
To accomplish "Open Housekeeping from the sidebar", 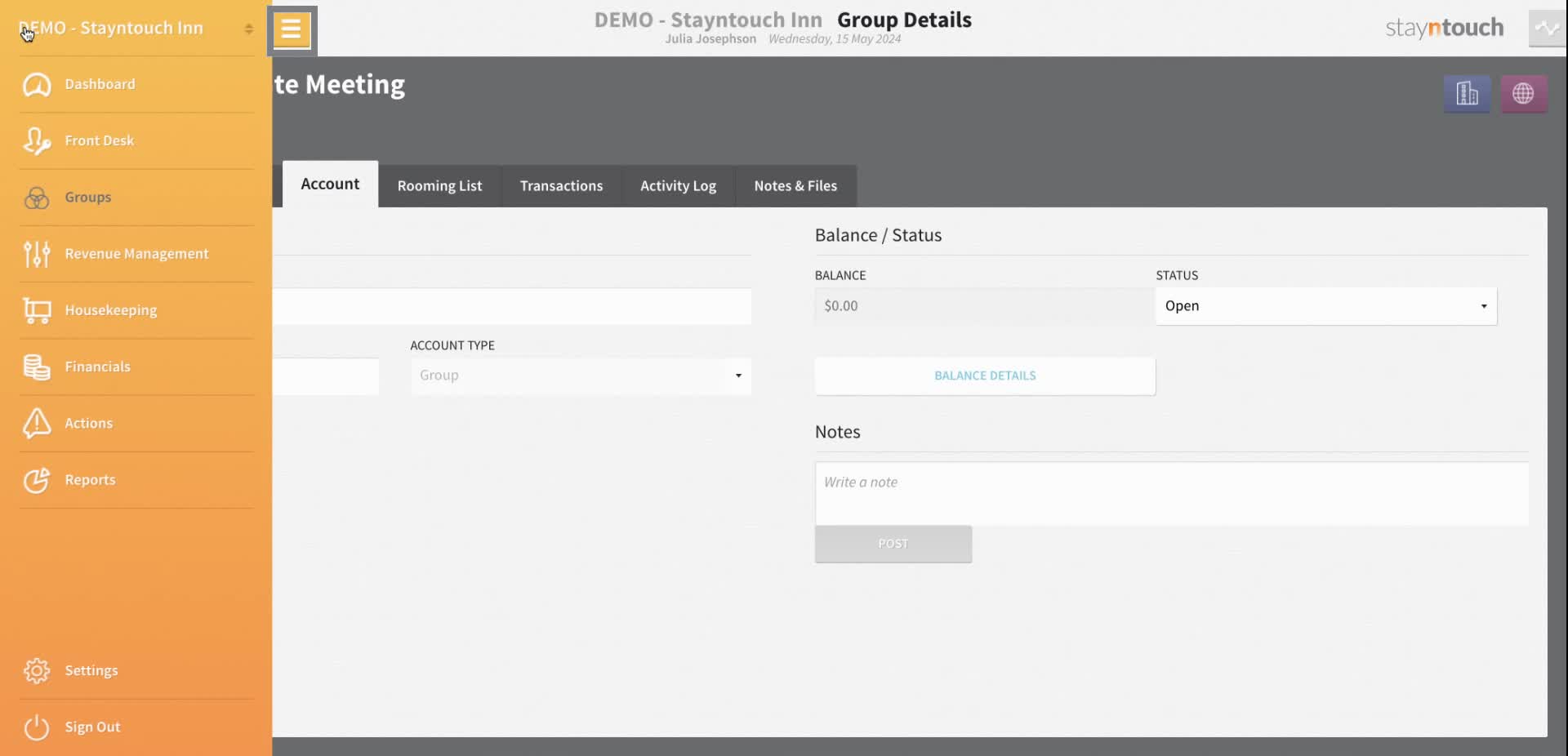I will click(x=136, y=310).
